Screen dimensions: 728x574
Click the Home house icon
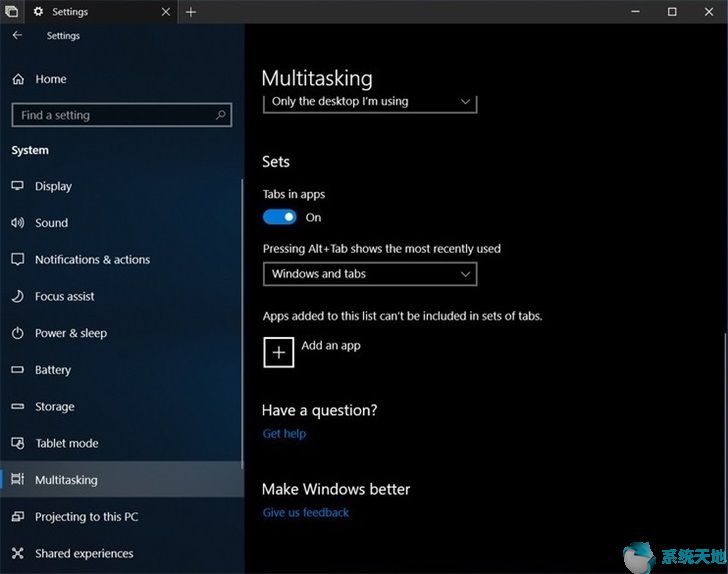coord(18,79)
